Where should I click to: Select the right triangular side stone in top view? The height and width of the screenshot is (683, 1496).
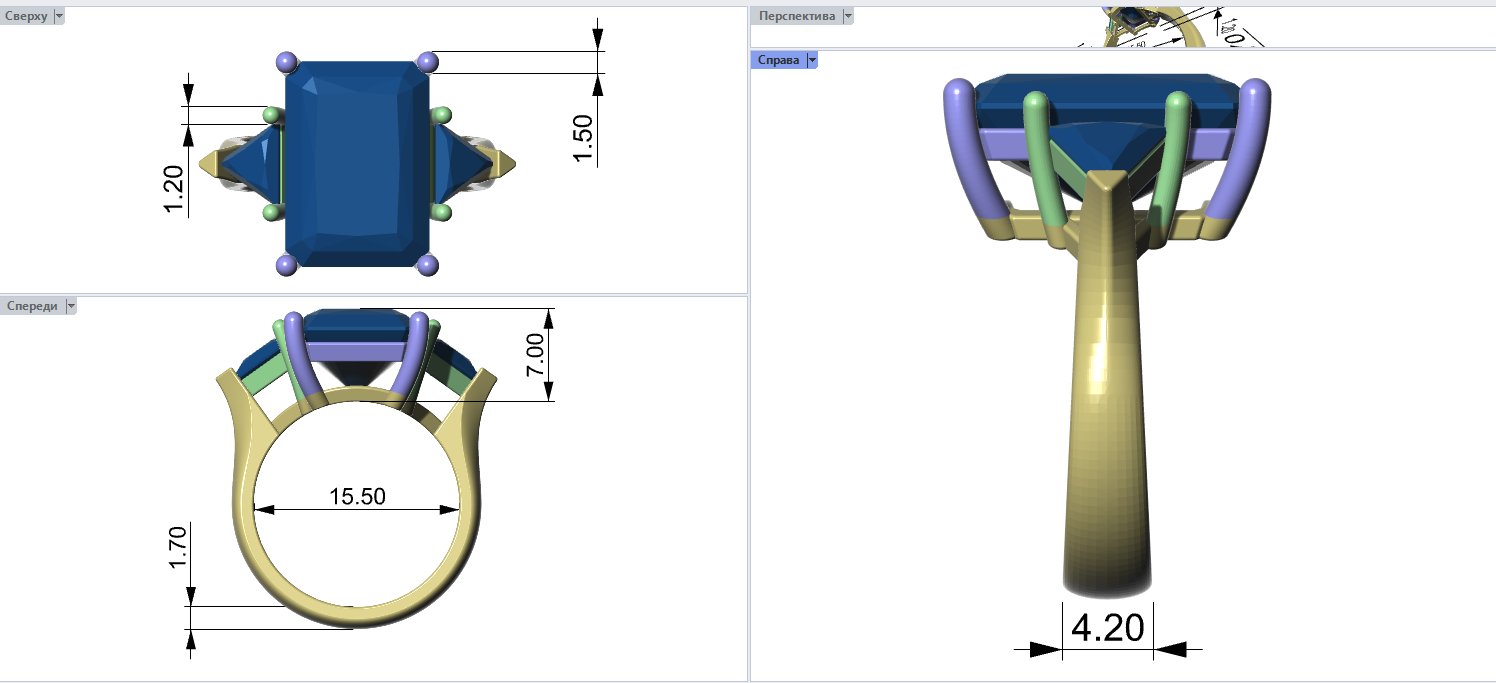click(462, 160)
